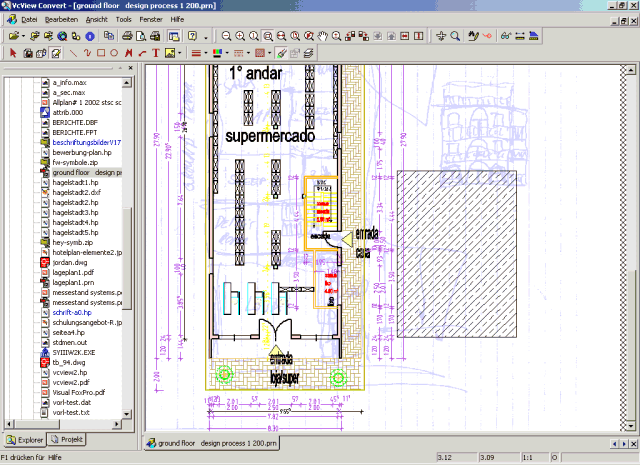Select the ellipse drawing tool
The image size is (640, 465).
pos(113,52)
